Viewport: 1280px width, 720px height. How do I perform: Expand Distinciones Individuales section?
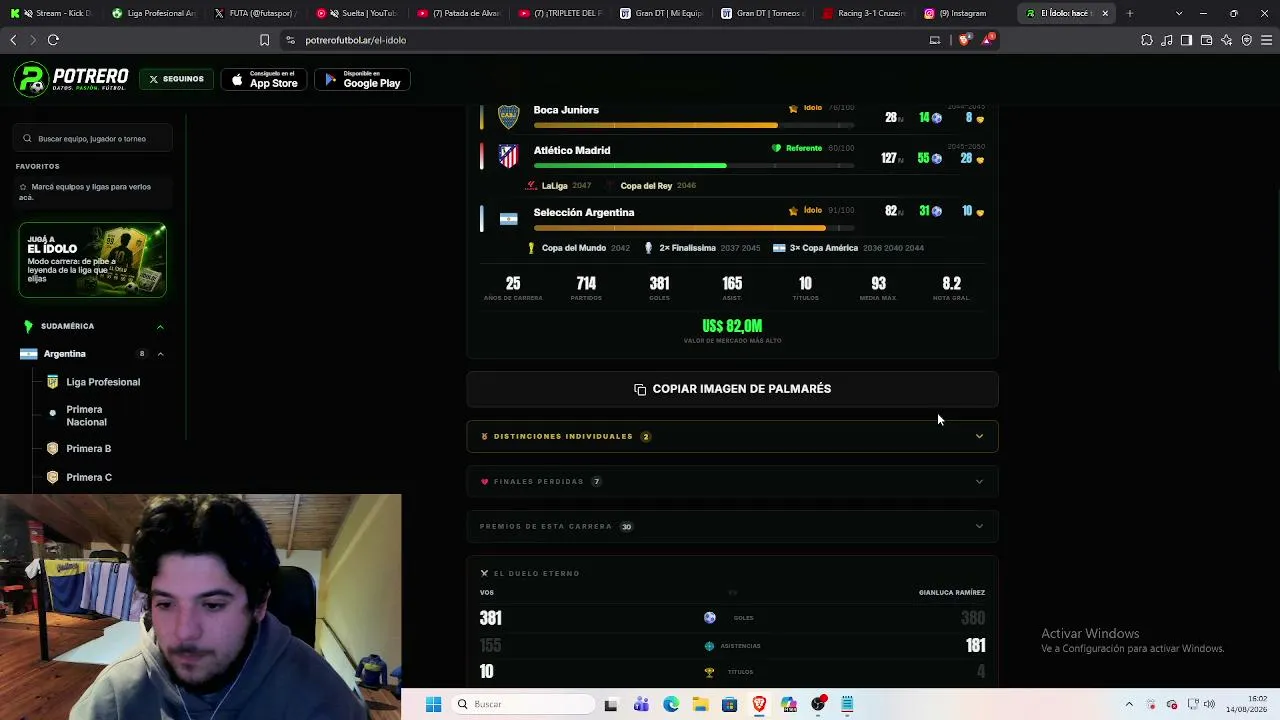(732, 436)
